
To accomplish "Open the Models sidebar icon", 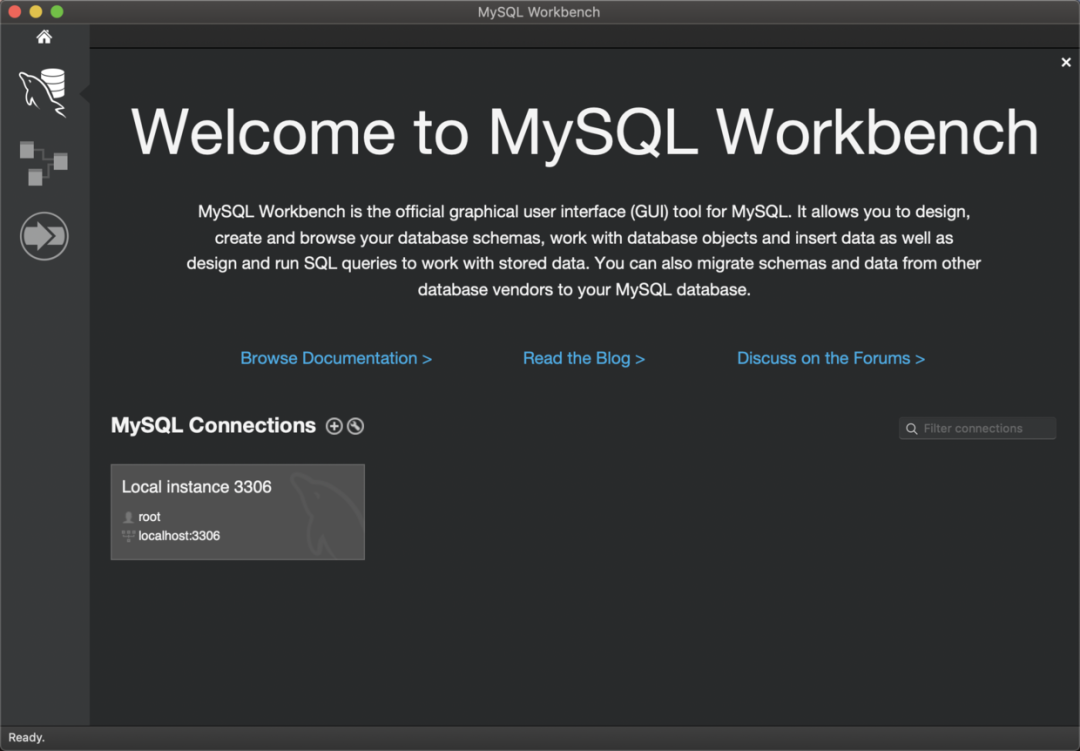I will click(x=43, y=163).
